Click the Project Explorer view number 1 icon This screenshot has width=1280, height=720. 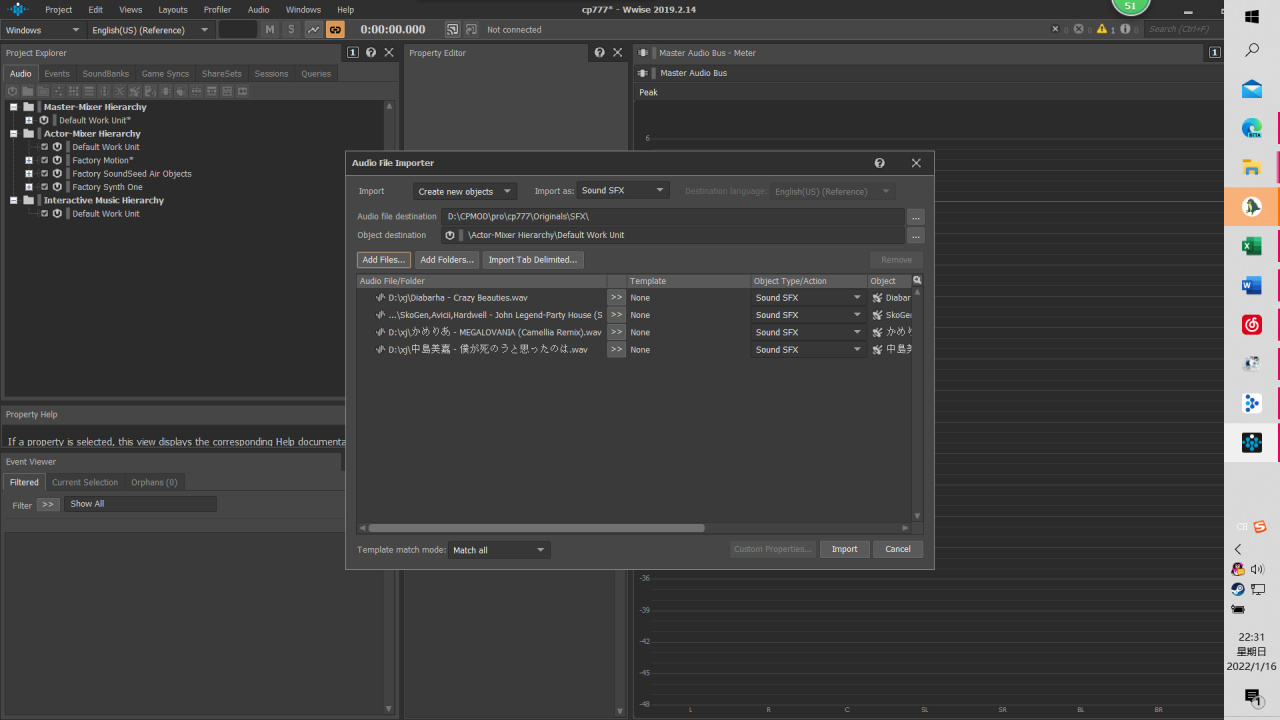point(353,52)
